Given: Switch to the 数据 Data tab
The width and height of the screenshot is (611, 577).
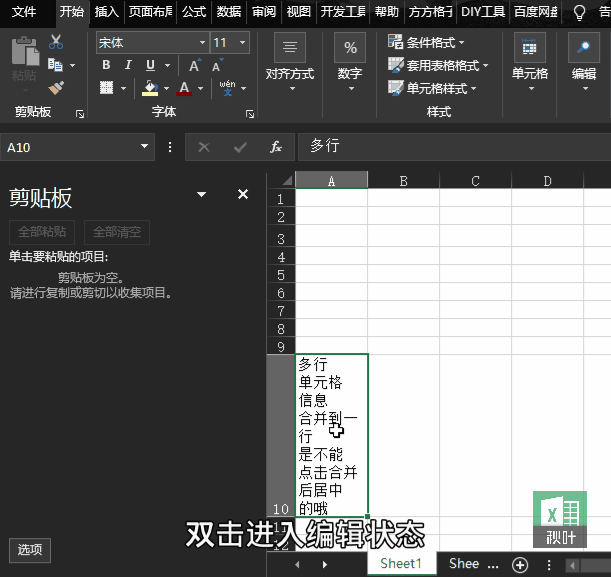Looking at the screenshot, I should tap(229, 12).
